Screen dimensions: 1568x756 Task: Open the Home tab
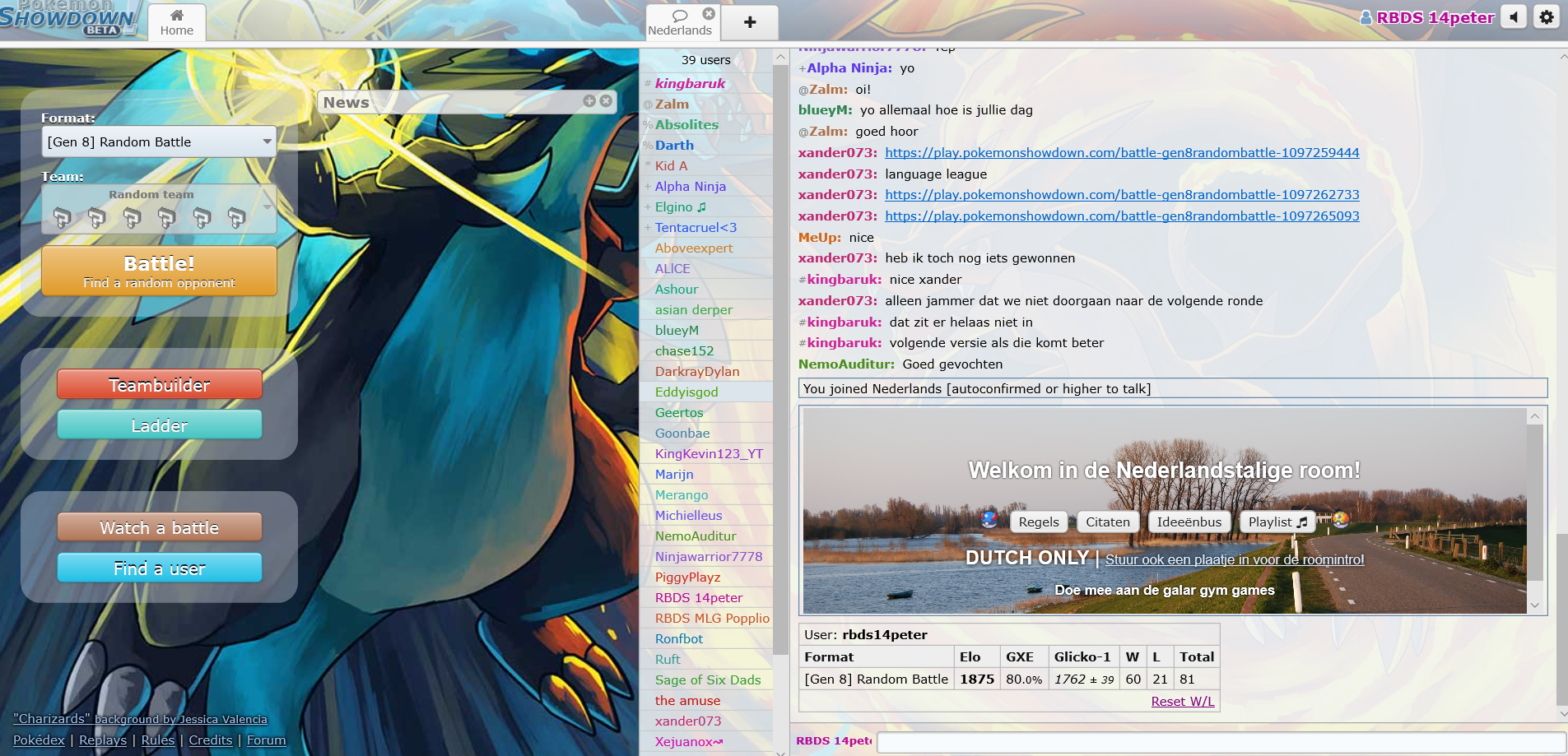pyautogui.click(x=177, y=22)
